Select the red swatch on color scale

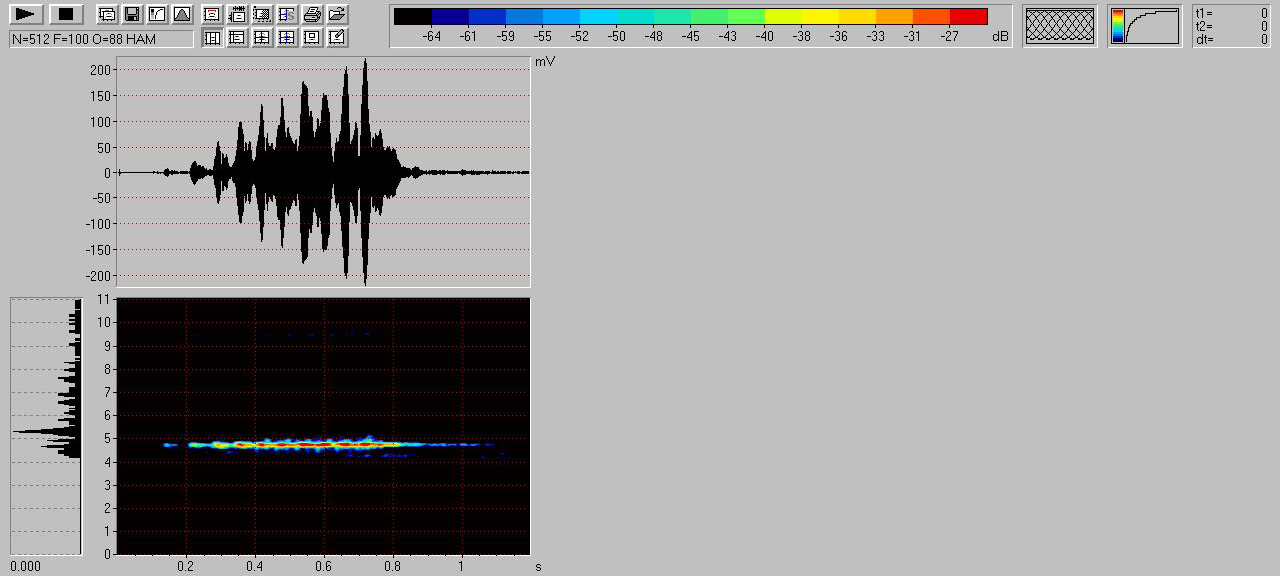pyautogui.click(x=968, y=16)
